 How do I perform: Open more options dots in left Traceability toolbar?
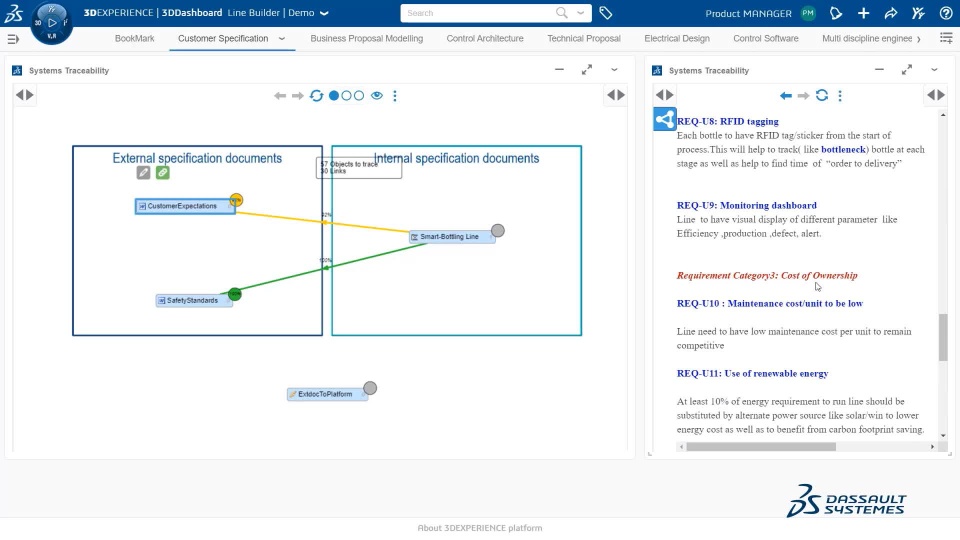(395, 96)
